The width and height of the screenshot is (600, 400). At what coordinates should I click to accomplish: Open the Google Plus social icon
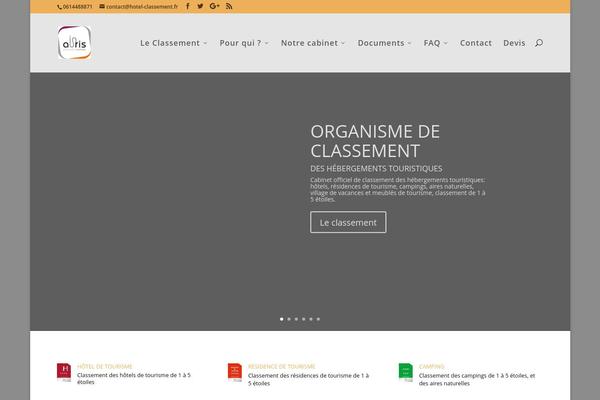[x=214, y=6]
